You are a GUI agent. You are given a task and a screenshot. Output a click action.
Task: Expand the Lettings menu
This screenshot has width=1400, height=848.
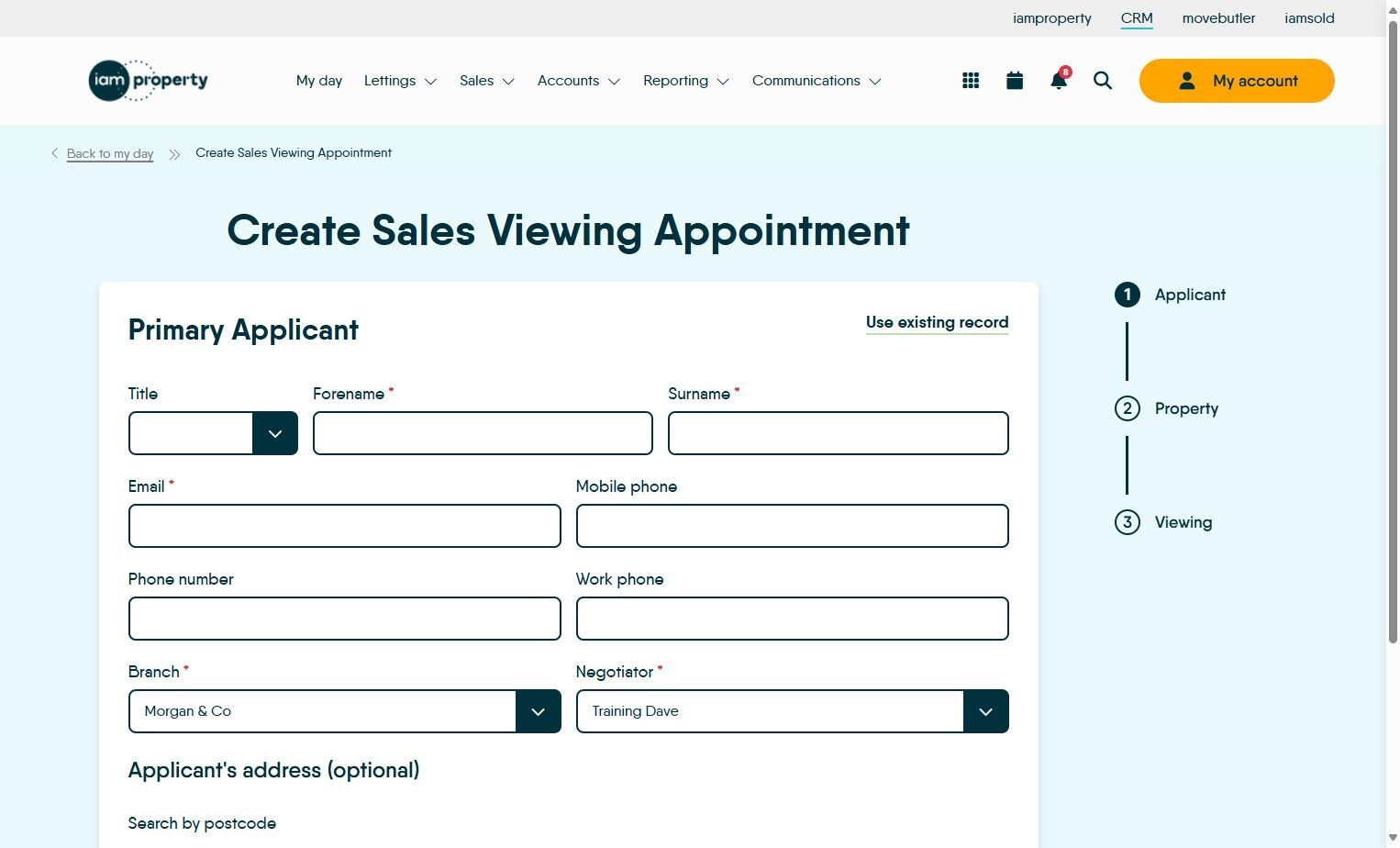point(400,81)
